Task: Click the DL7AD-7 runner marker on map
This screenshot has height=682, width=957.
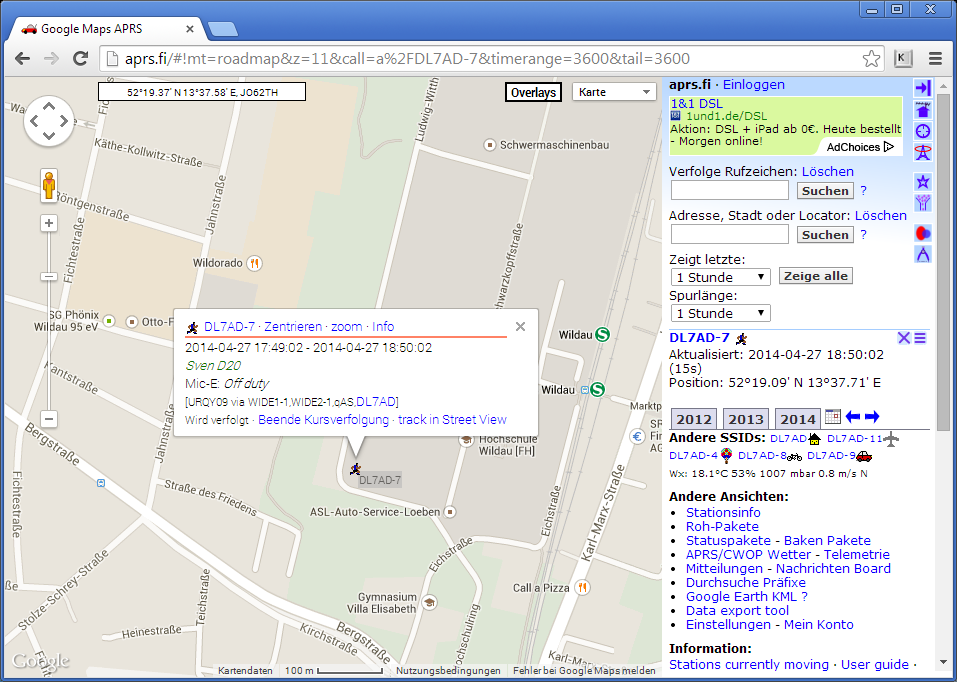Action: tap(355, 469)
